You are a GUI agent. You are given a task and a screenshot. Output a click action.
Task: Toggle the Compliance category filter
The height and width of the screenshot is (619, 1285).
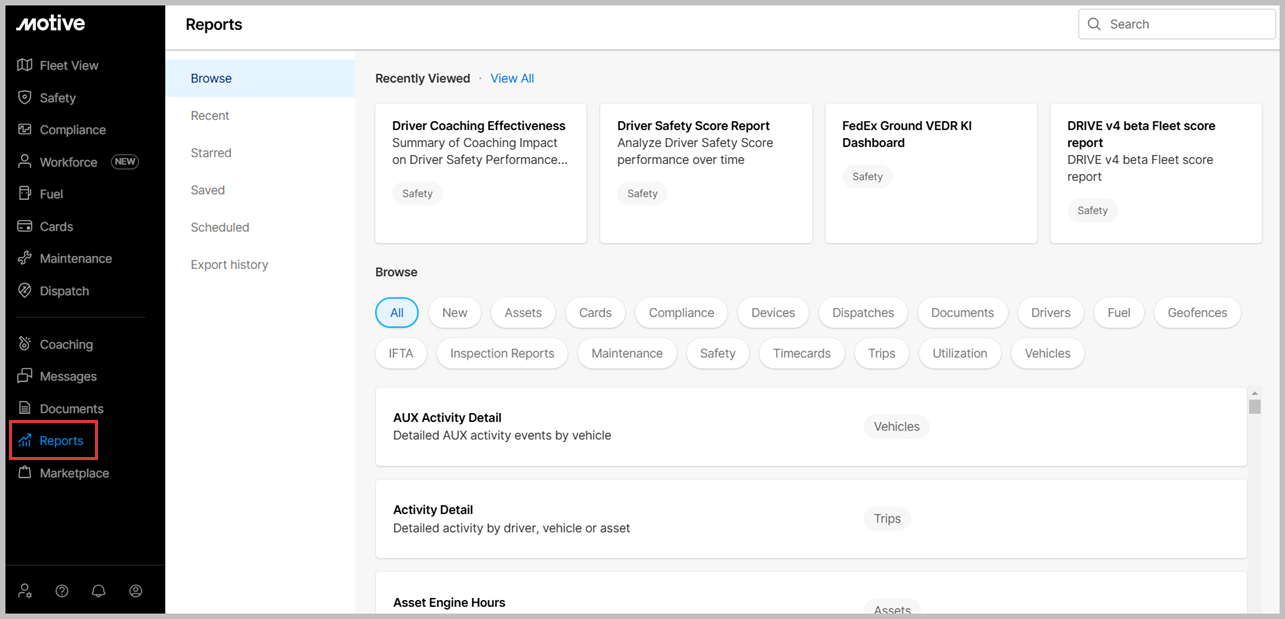point(681,313)
